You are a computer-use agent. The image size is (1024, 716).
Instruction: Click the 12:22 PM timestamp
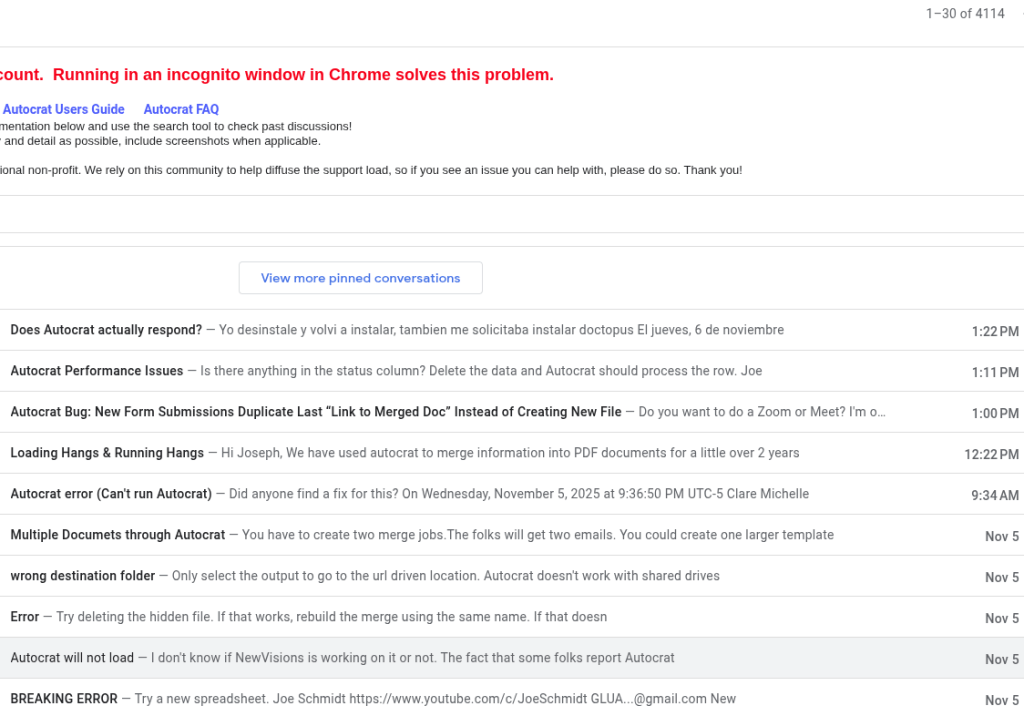991,454
